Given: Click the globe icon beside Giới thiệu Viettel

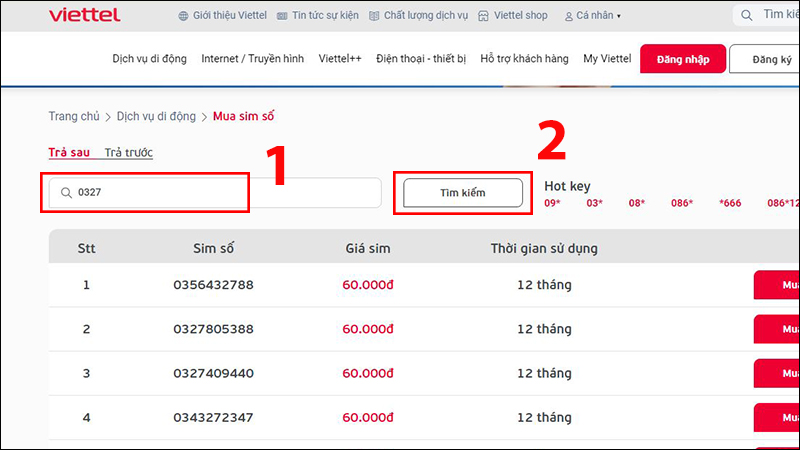Looking at the screenshot, I should [x=183, y=16].
